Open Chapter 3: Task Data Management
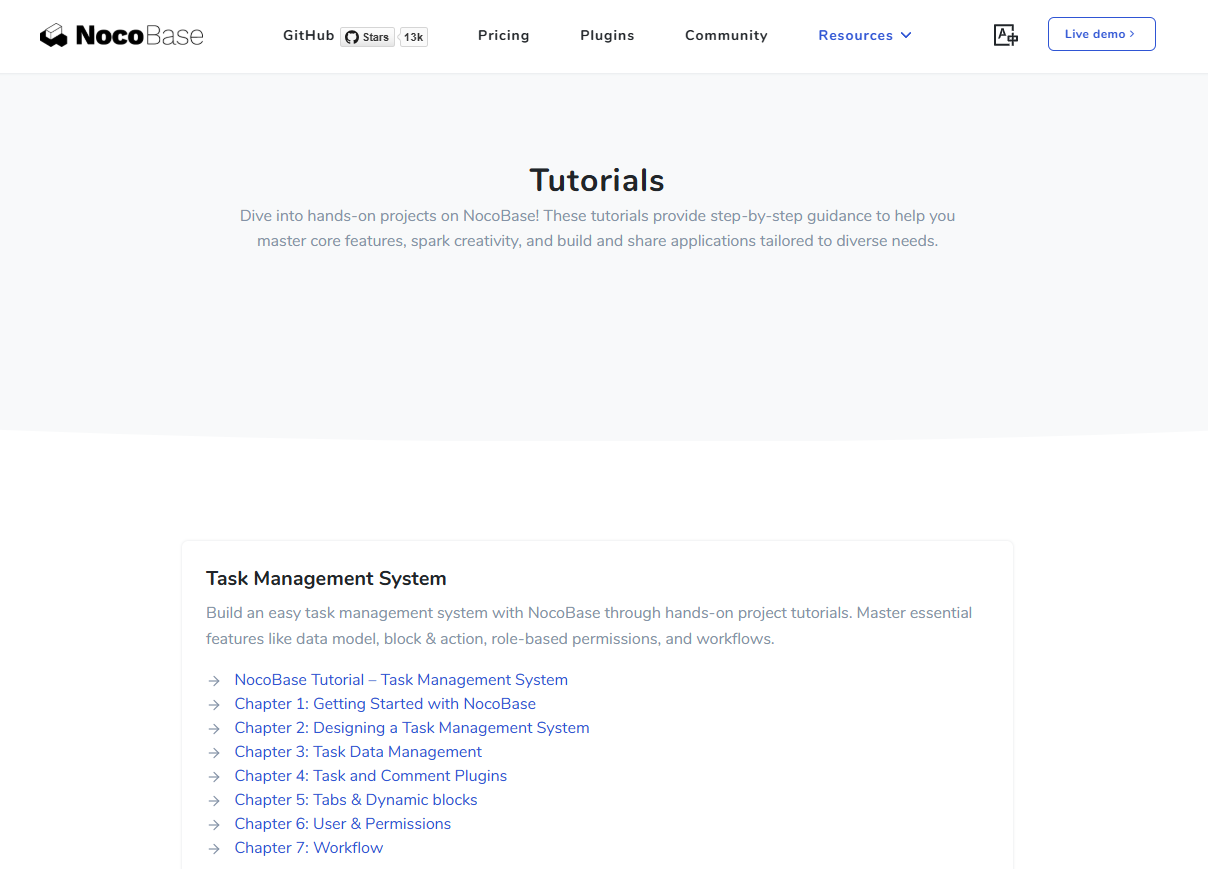Viewport: 1208px width, 869px height. (x=358, y=752)
